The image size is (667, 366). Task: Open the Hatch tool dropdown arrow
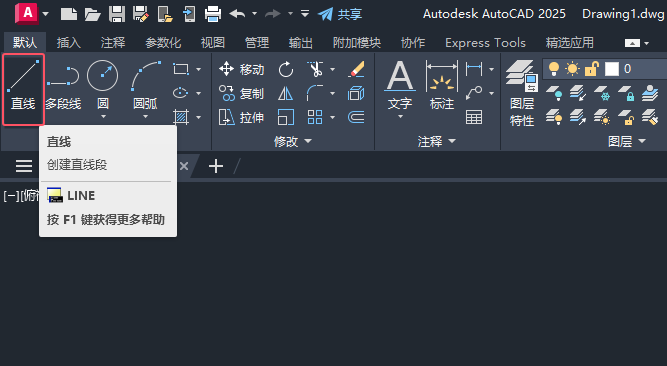199,117
